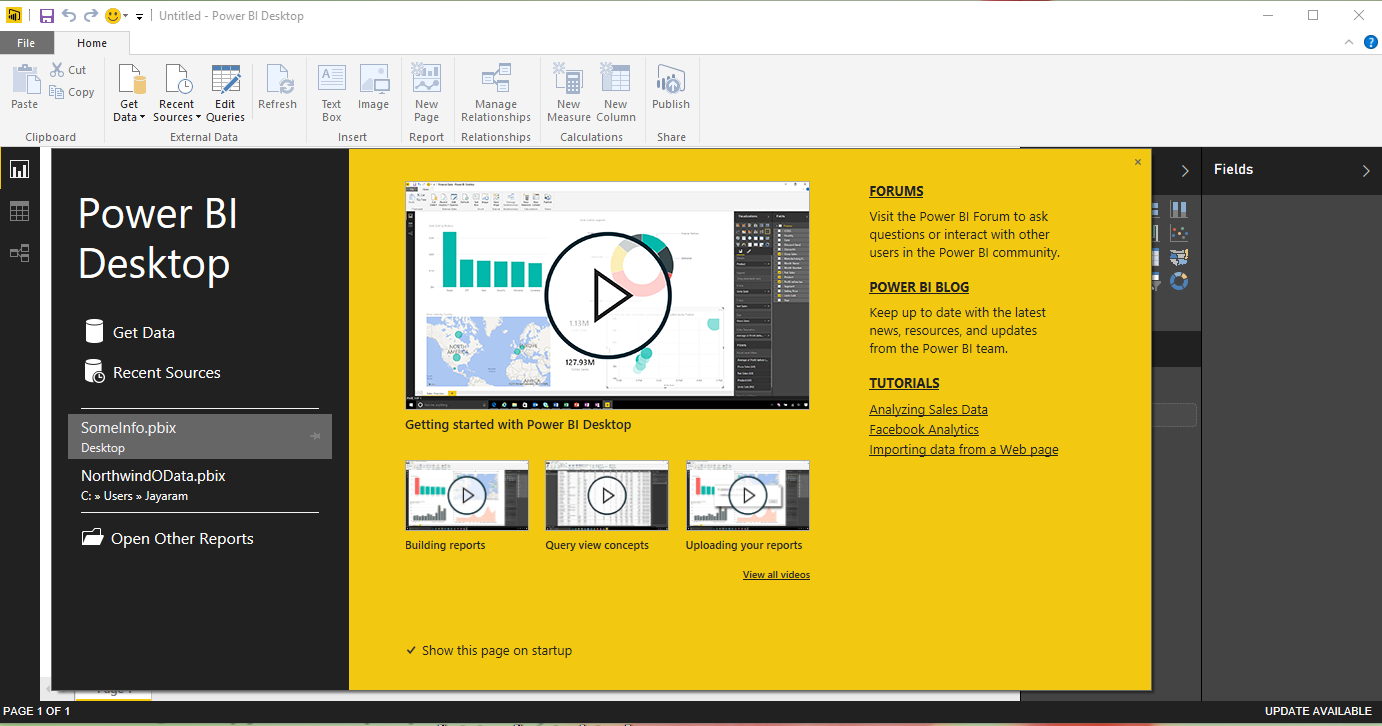Open the File menu

tap(27, 42)
